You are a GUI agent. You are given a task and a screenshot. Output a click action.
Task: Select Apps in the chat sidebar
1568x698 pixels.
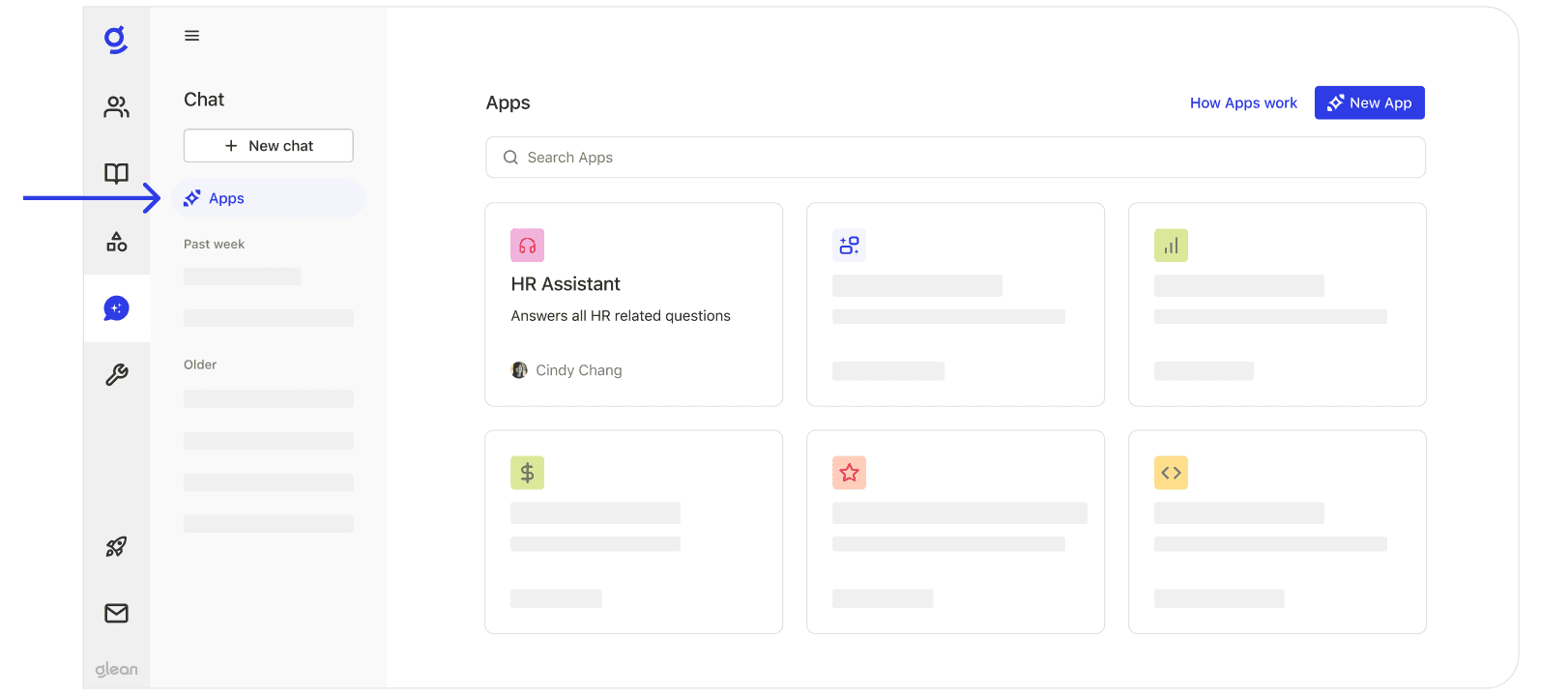coord(270,198)
